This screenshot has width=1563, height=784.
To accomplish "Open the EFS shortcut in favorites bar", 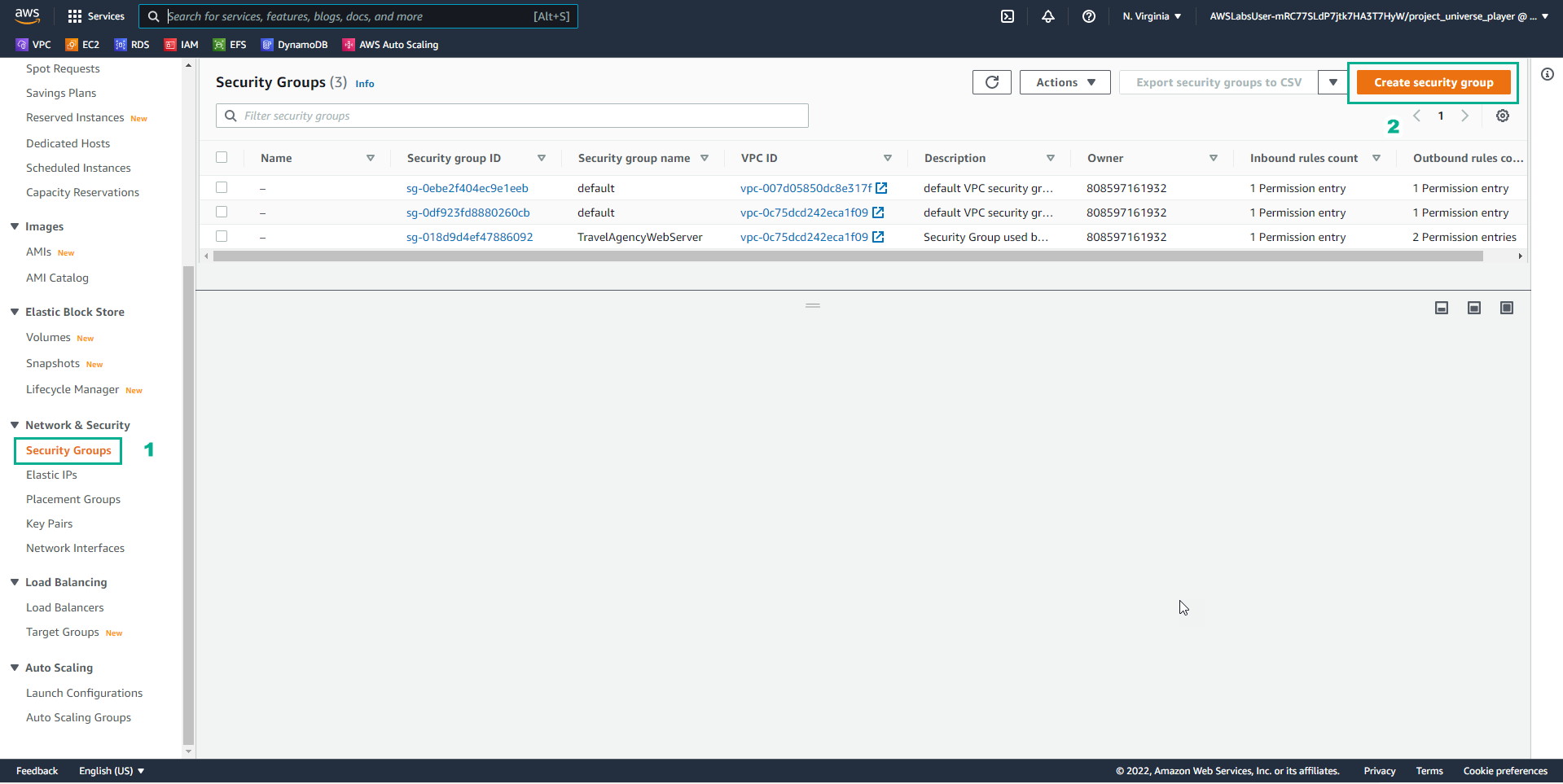I will pos(230,45).
